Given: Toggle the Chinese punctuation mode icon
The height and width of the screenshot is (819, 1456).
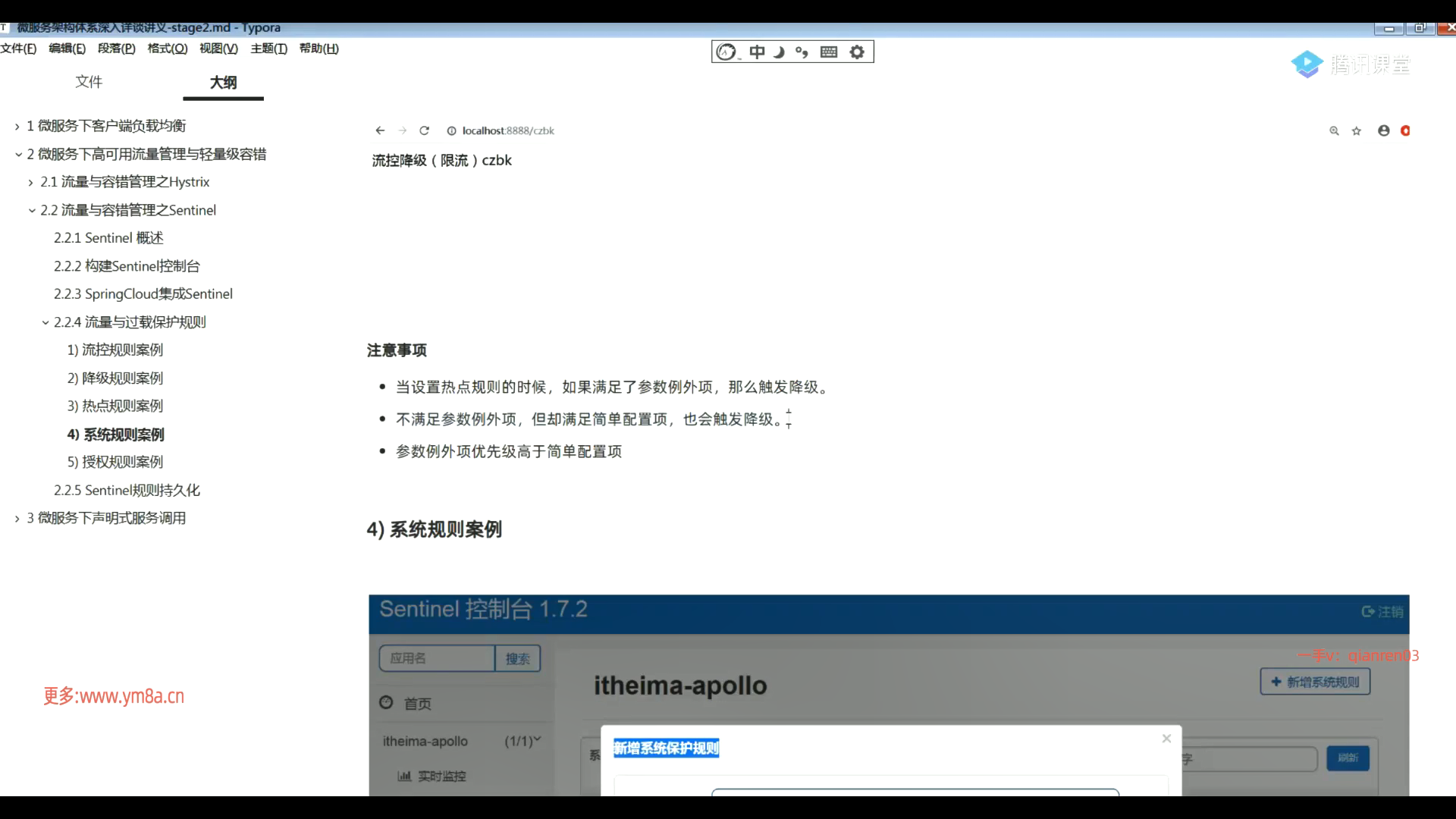Looking at the screenshot, I should (x=802, y=52).
